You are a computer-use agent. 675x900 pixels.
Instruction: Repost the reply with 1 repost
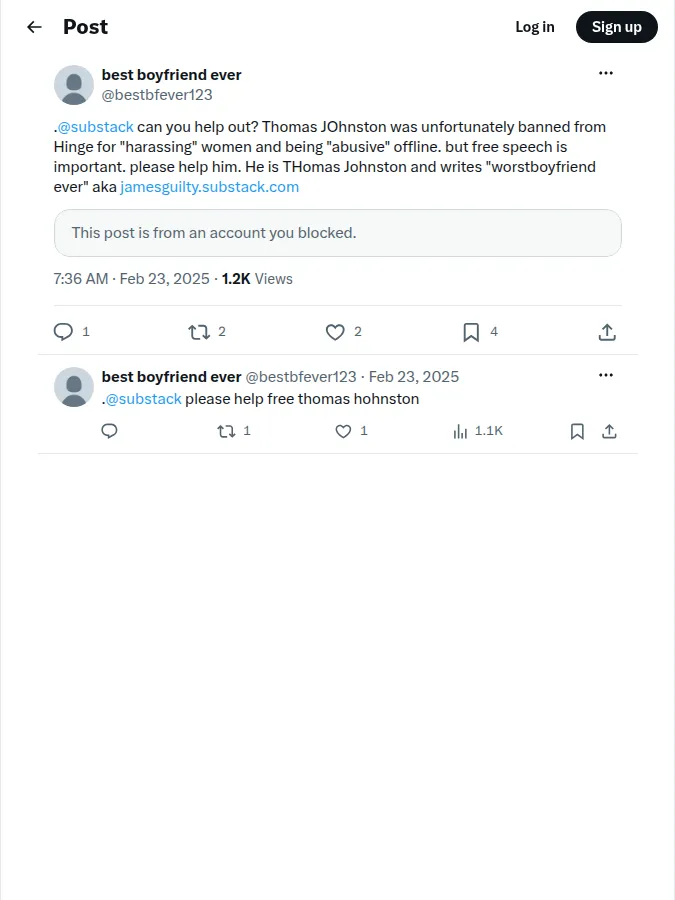[226, 431]
